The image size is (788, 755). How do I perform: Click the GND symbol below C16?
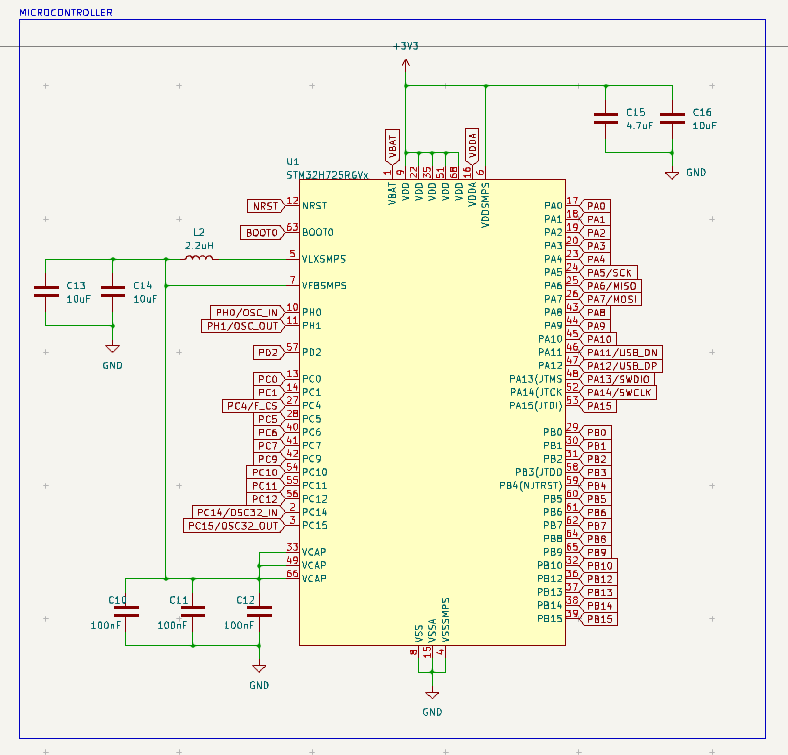tap(672, 175)
